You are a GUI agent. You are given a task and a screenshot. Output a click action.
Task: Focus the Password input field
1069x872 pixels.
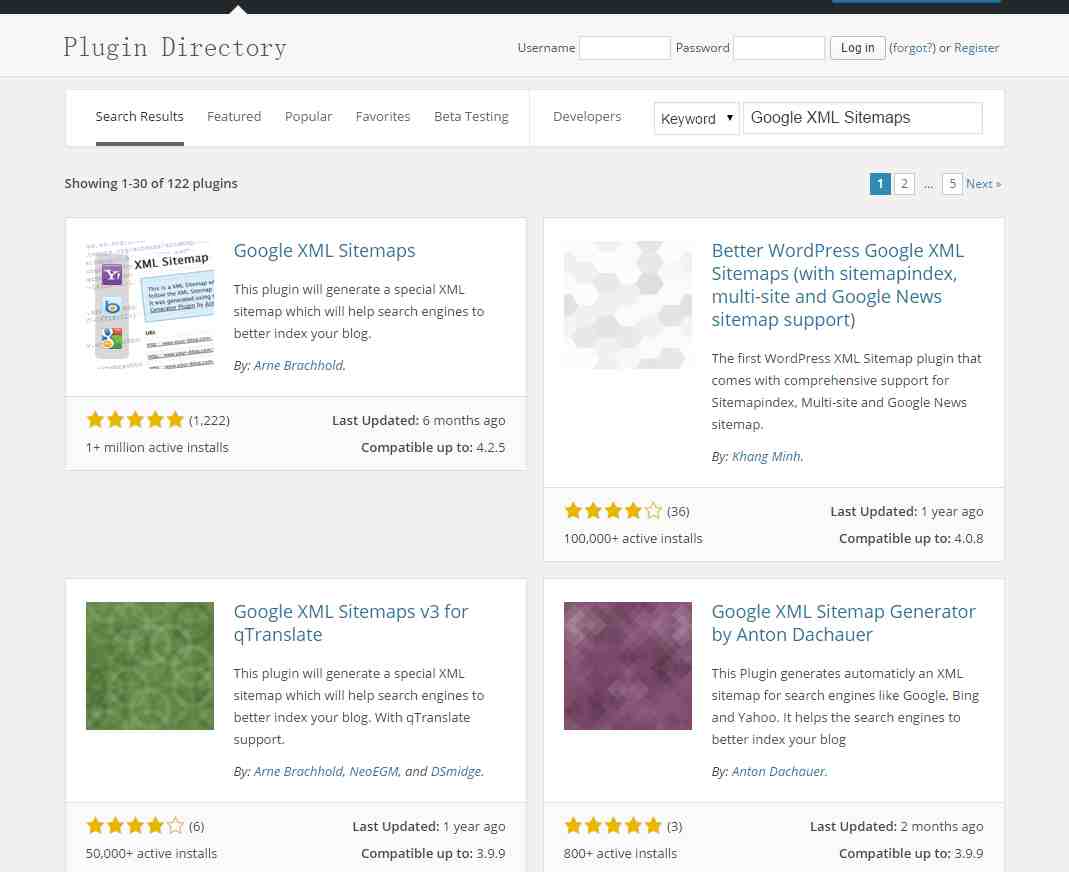click(x=779, y=48)
